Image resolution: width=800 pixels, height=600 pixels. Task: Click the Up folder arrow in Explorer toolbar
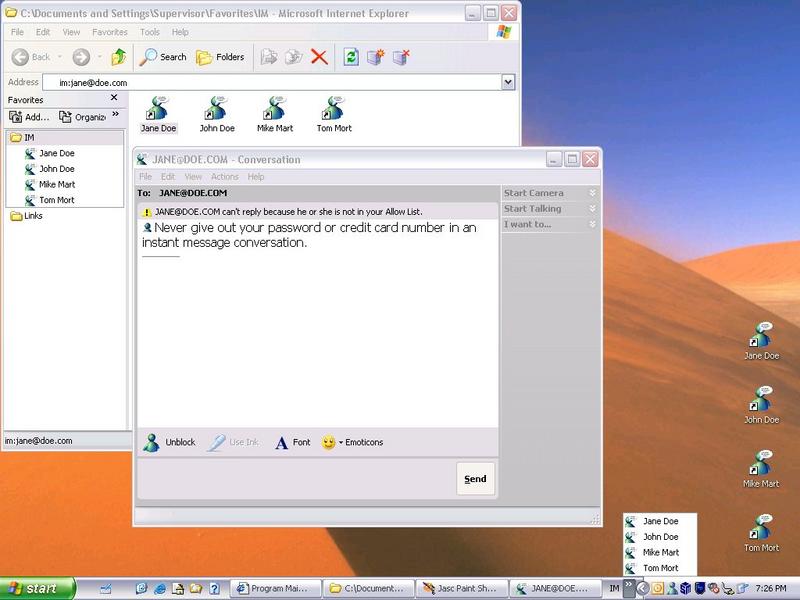119,57
